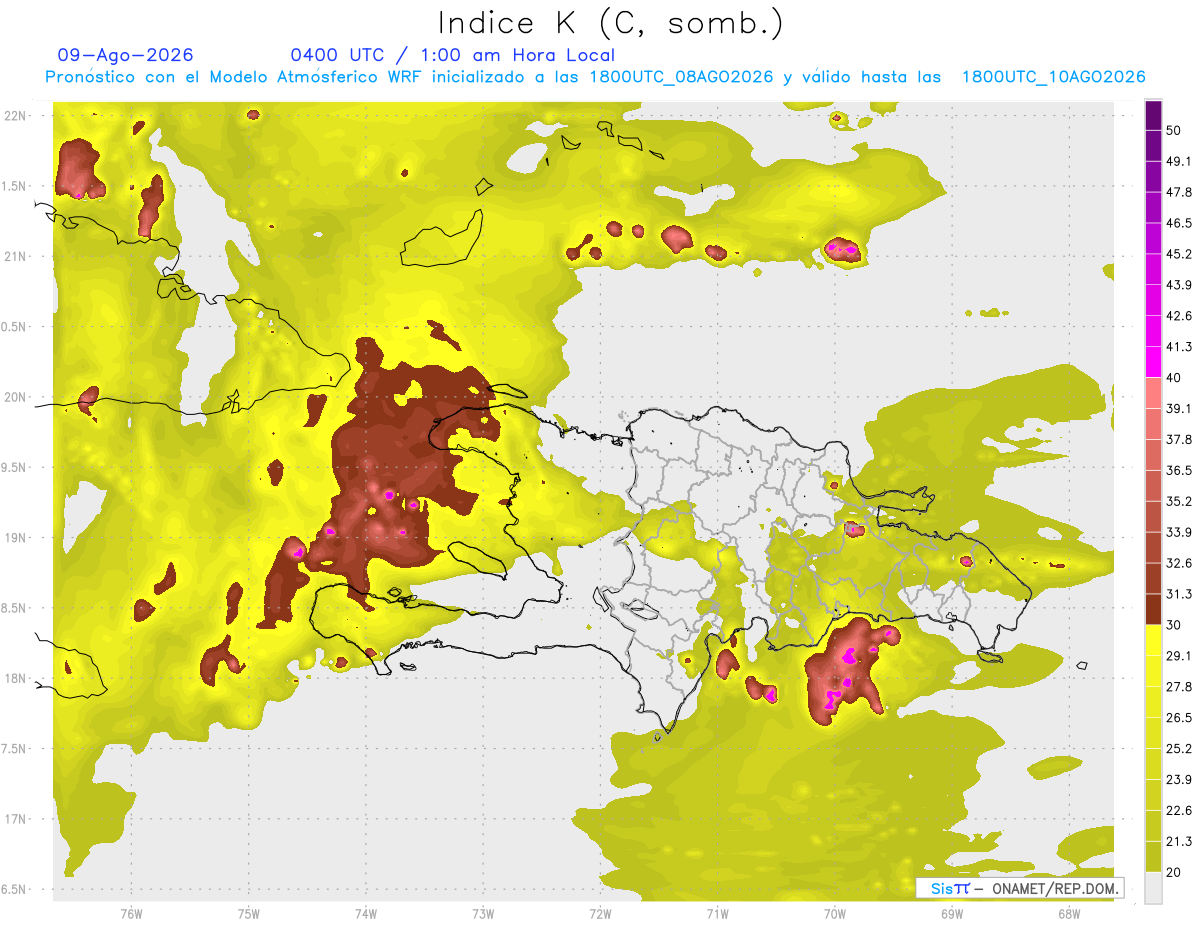Screen dimensions: 1200x927
Task: Click the '22N' latitude label
Action: pos(17,116)
